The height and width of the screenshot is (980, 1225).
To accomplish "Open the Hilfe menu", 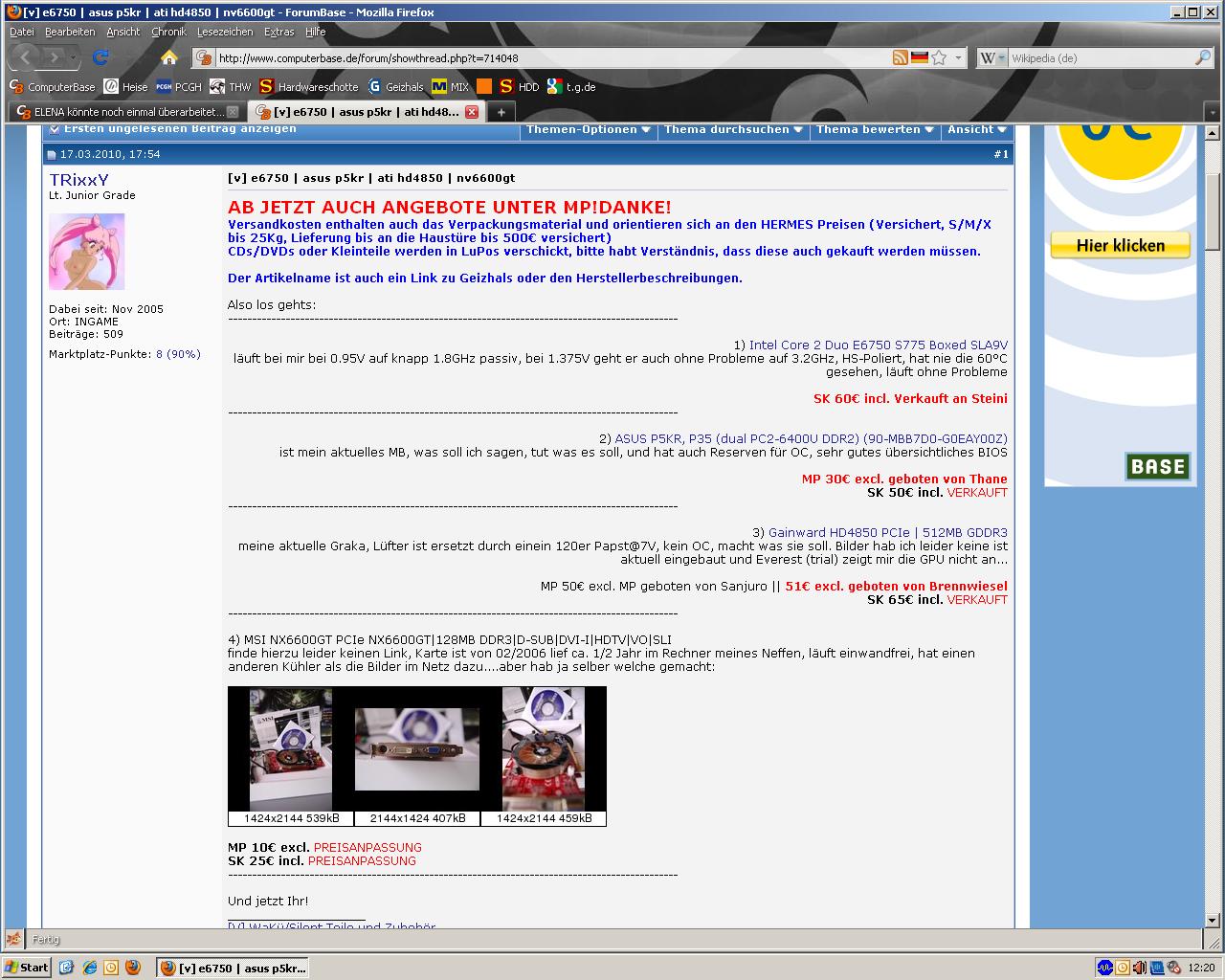I will coord(316,32).
